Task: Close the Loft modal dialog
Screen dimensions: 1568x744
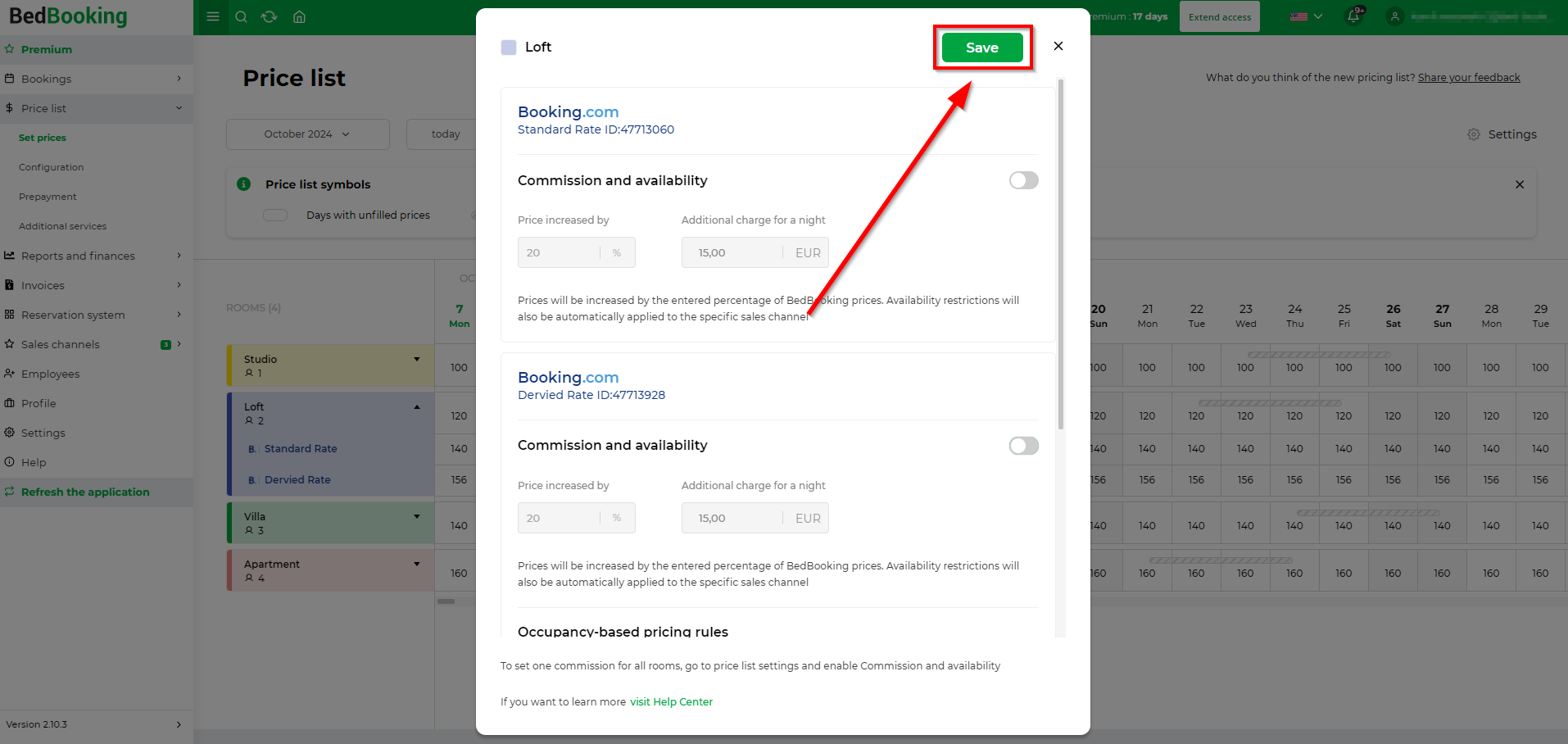Action: 1058,46
